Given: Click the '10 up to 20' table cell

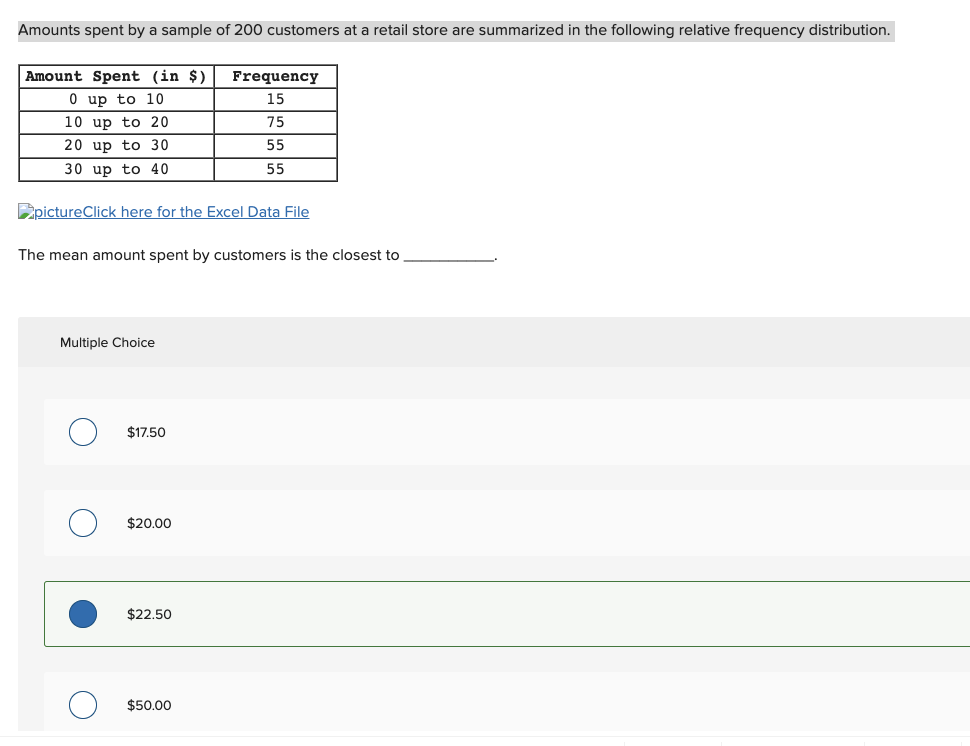Looking at the screenshot, I should pos(115,122).
